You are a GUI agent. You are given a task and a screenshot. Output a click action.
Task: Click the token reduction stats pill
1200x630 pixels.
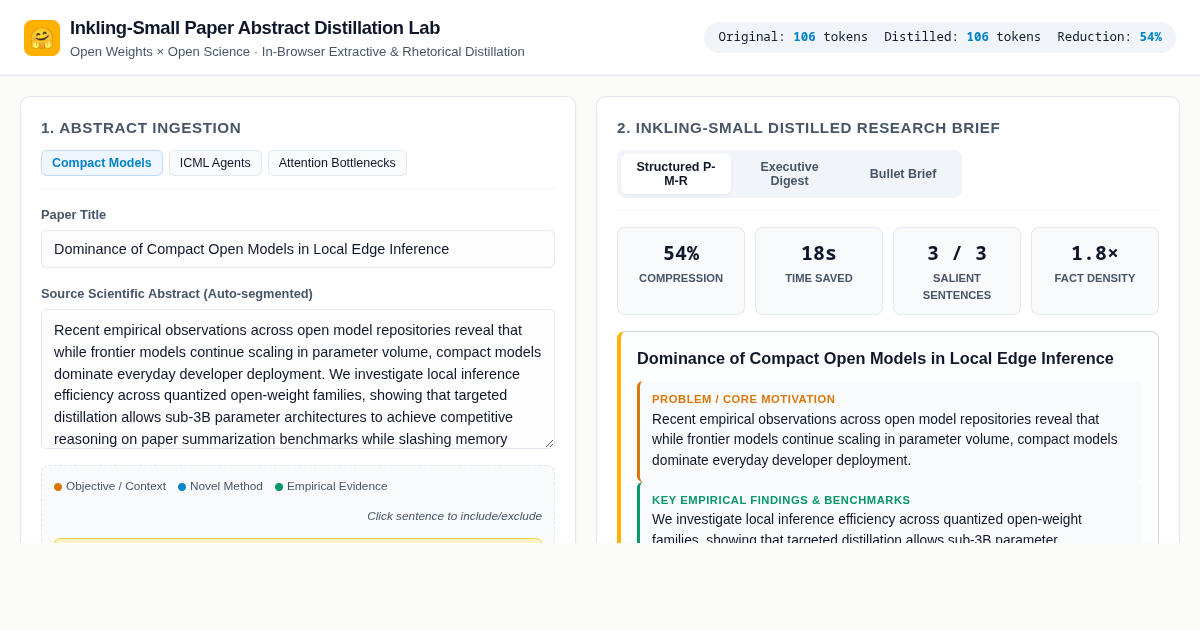(940, 37)
